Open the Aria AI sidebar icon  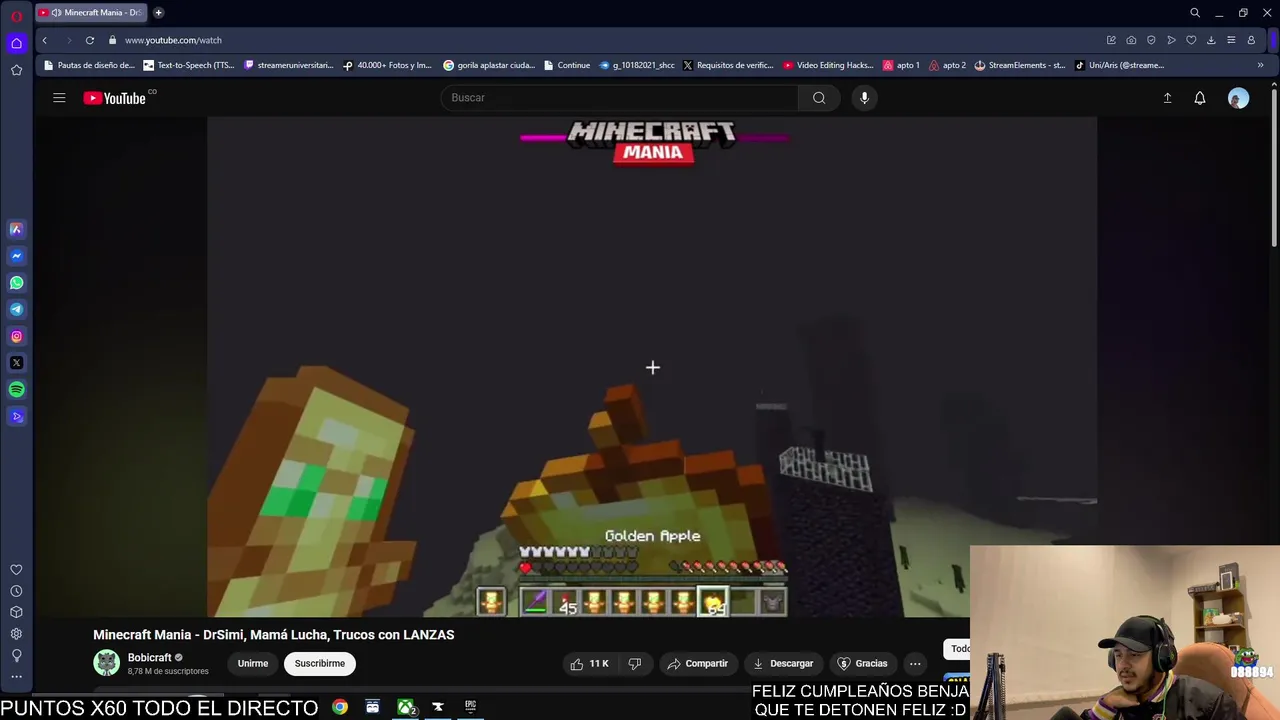tap(16, 229)
